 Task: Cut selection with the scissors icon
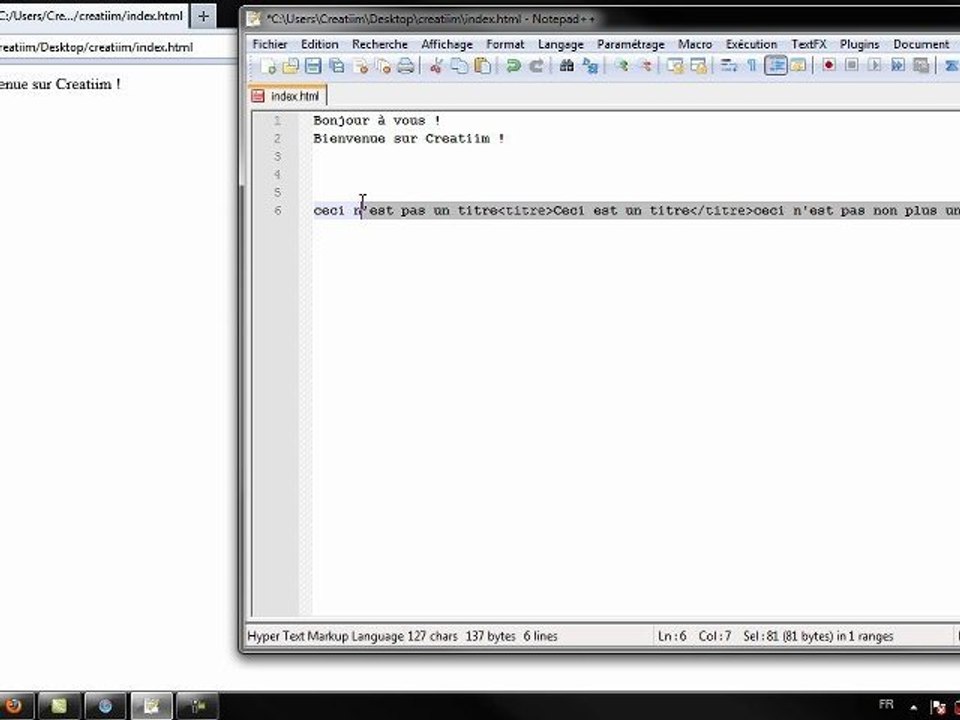click(x=435, y=66)
